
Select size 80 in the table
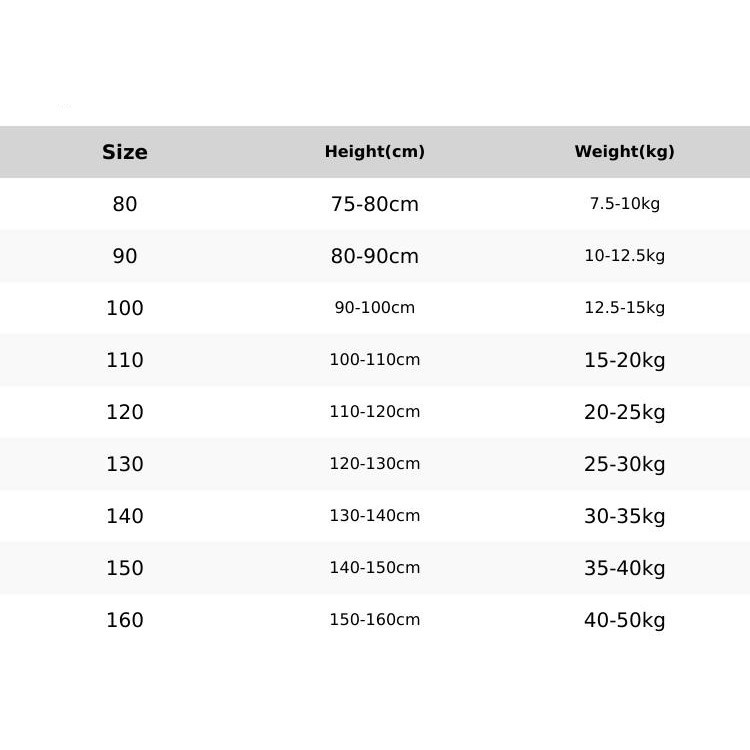click(125, 204)
